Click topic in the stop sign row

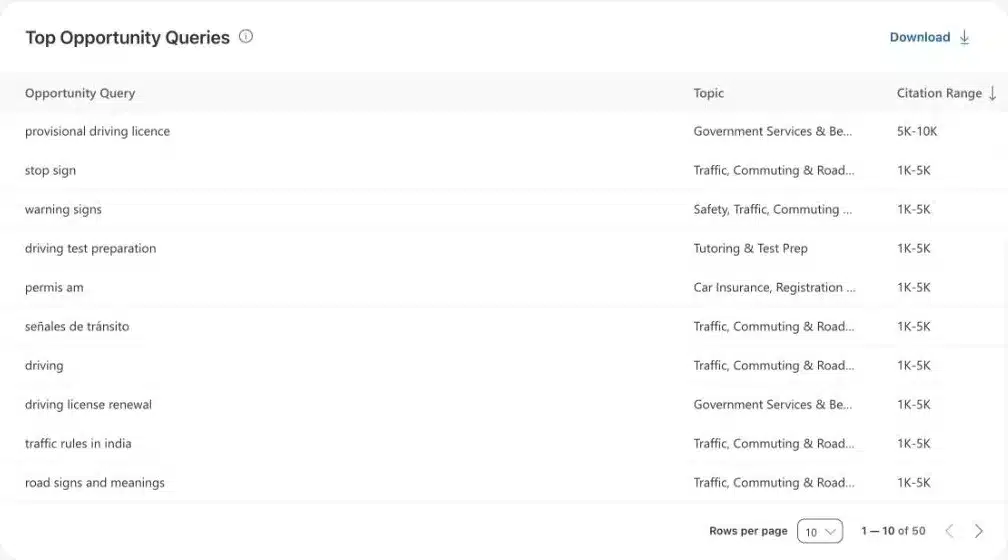click(773, 170)
